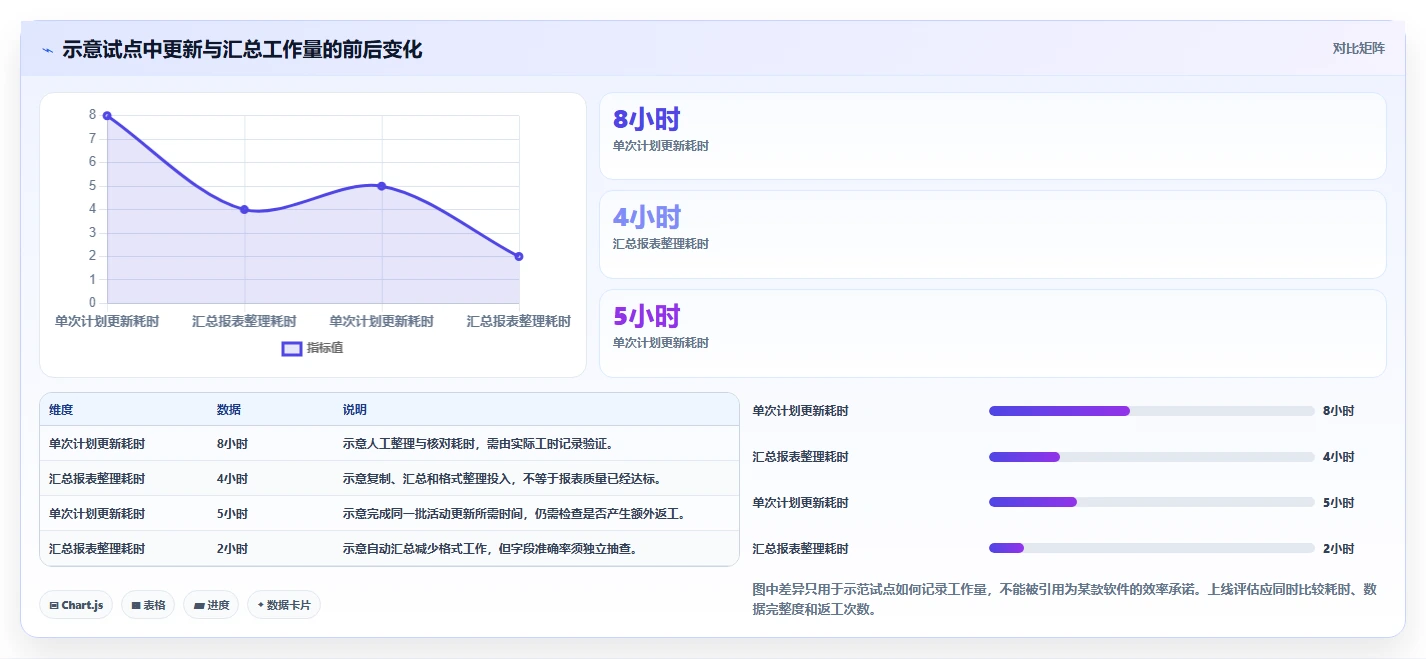
Task: Click description starting 示意完成同一批活动更新
Action: 514,514
